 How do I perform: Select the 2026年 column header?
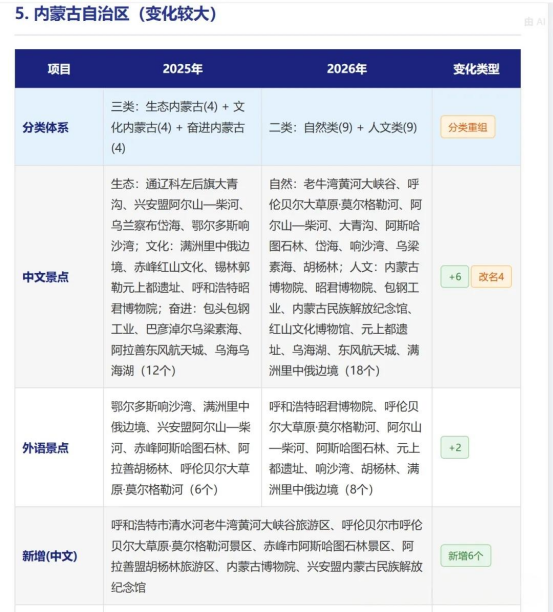pyautogui.click(x=347, y=69)
